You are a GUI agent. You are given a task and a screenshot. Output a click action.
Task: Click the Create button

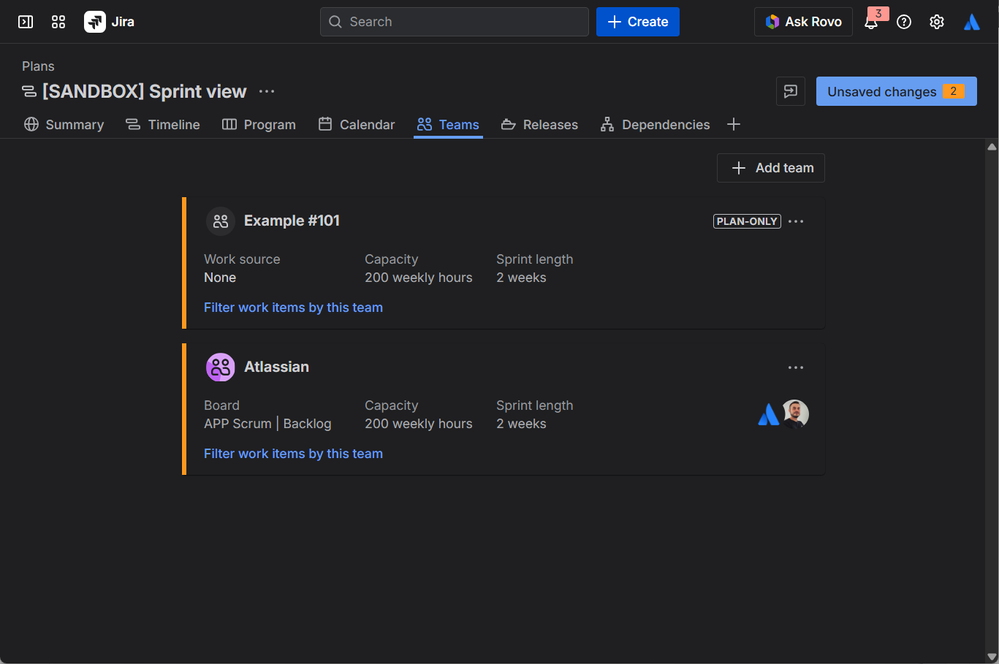(x=638, y=22)
